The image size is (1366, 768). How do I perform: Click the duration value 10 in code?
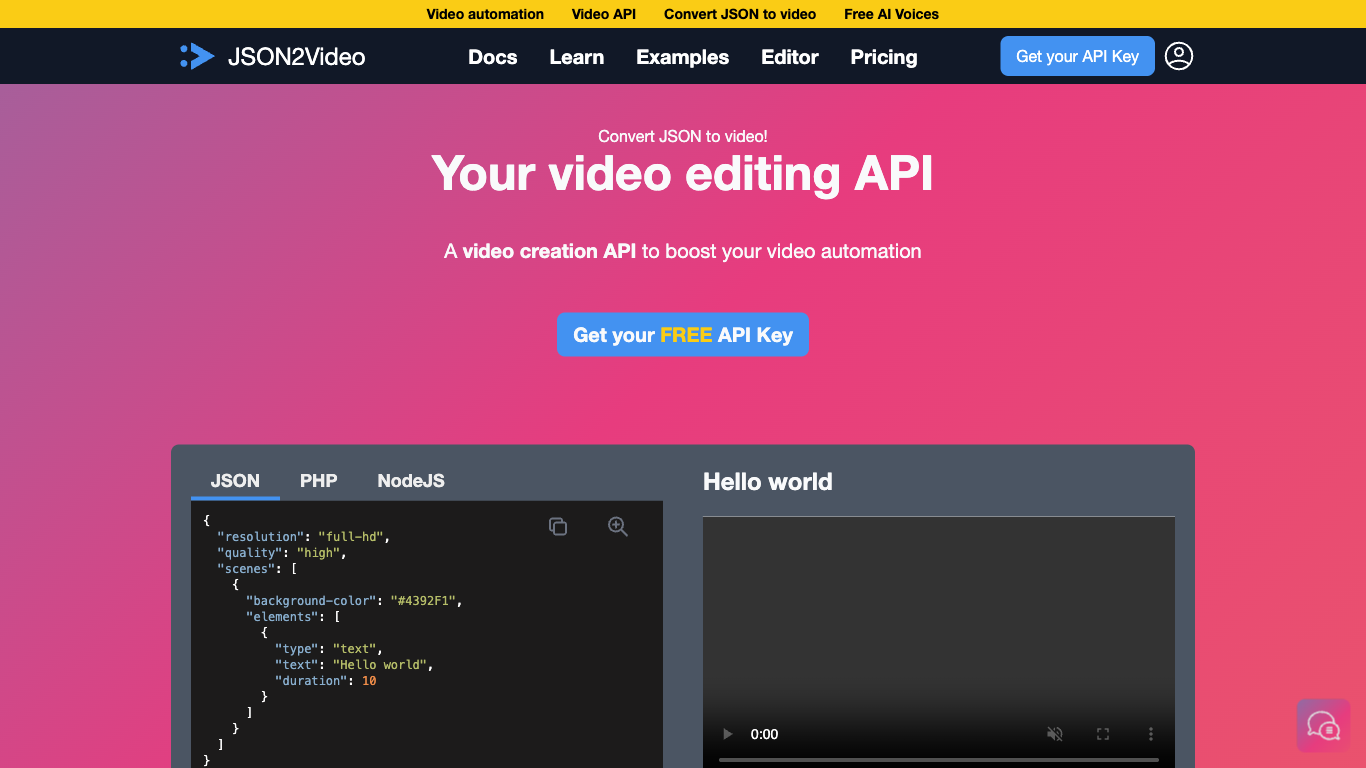tap(369, 681)
